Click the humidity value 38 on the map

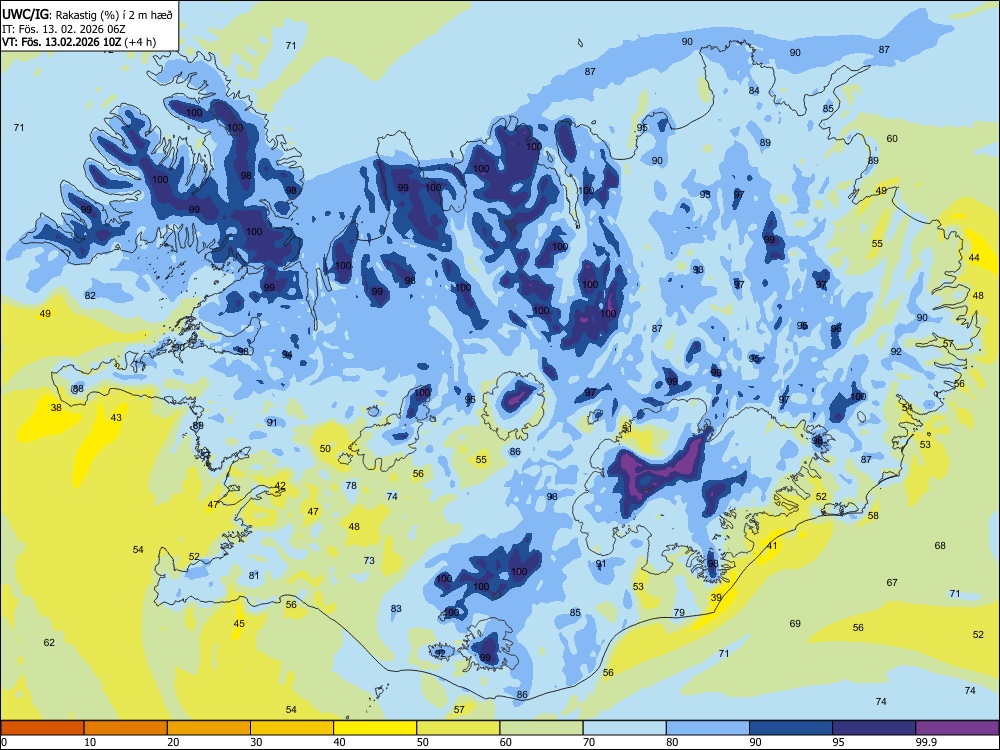point(56,408)
